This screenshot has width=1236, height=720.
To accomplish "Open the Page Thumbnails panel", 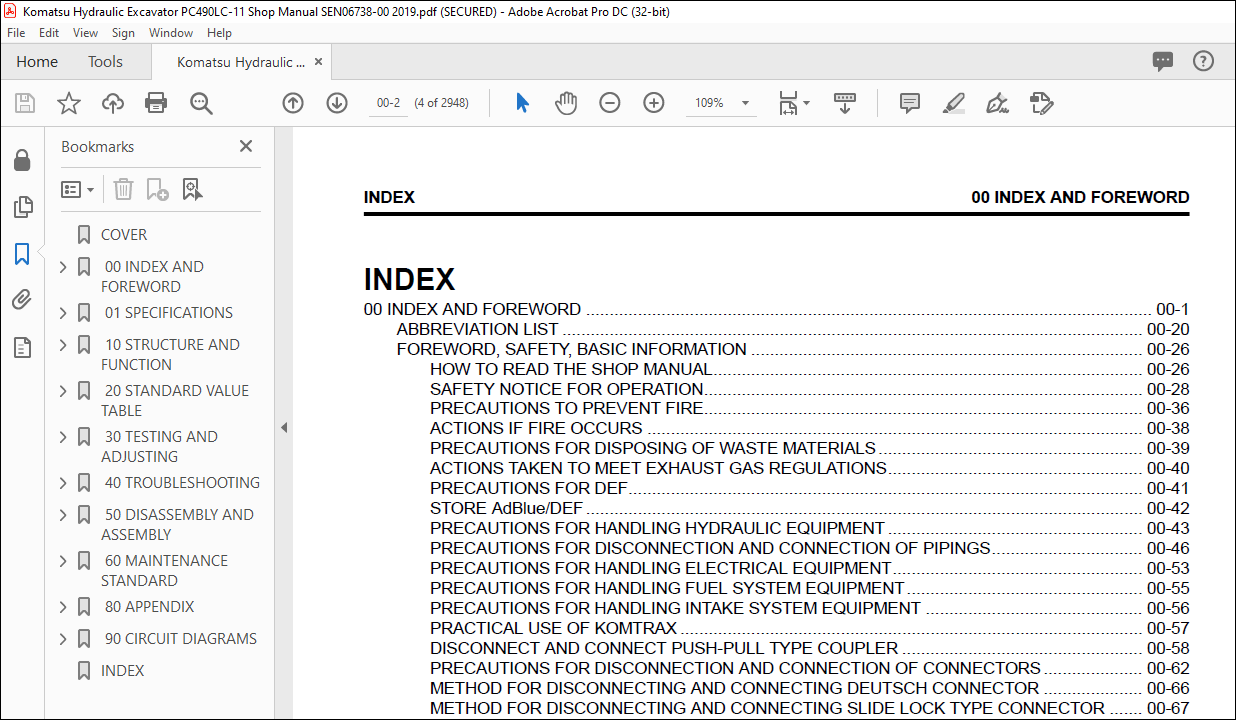I will 22,207.
